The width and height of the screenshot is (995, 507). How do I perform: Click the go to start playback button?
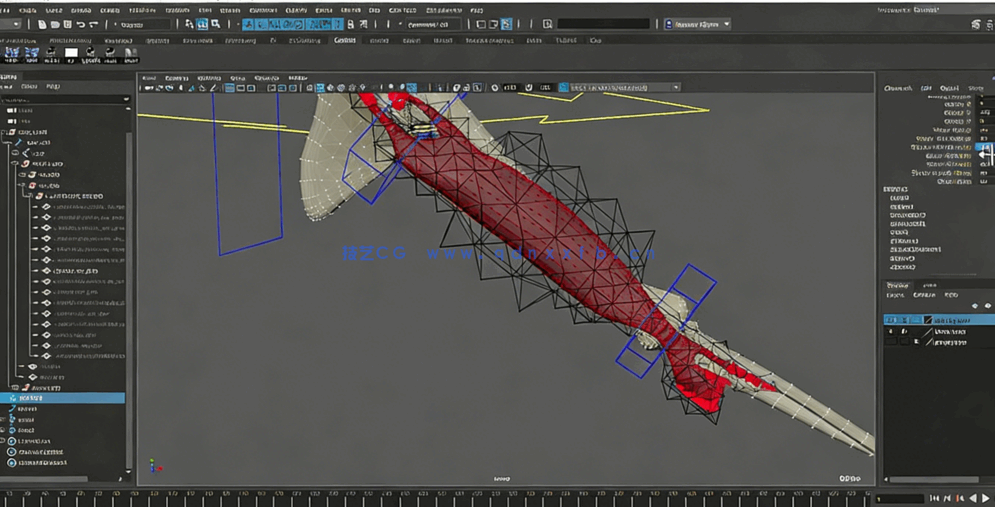[x=934, y=498]
